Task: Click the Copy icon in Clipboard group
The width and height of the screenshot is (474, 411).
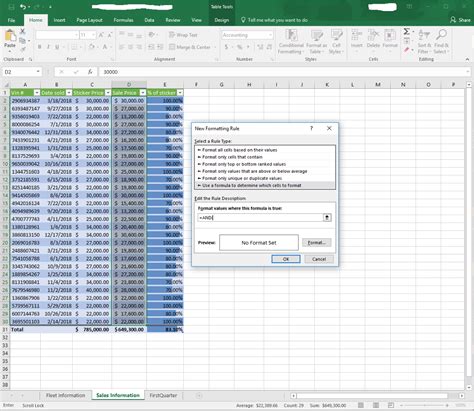Action: [x=23, y=41]
